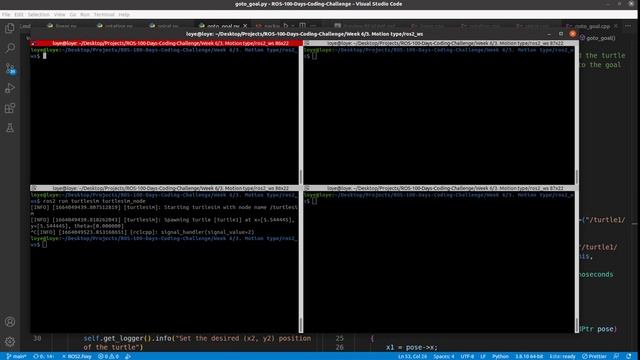640x360 pixels.
Task: Click kite: ready status item
Action: tap(562, 356)
